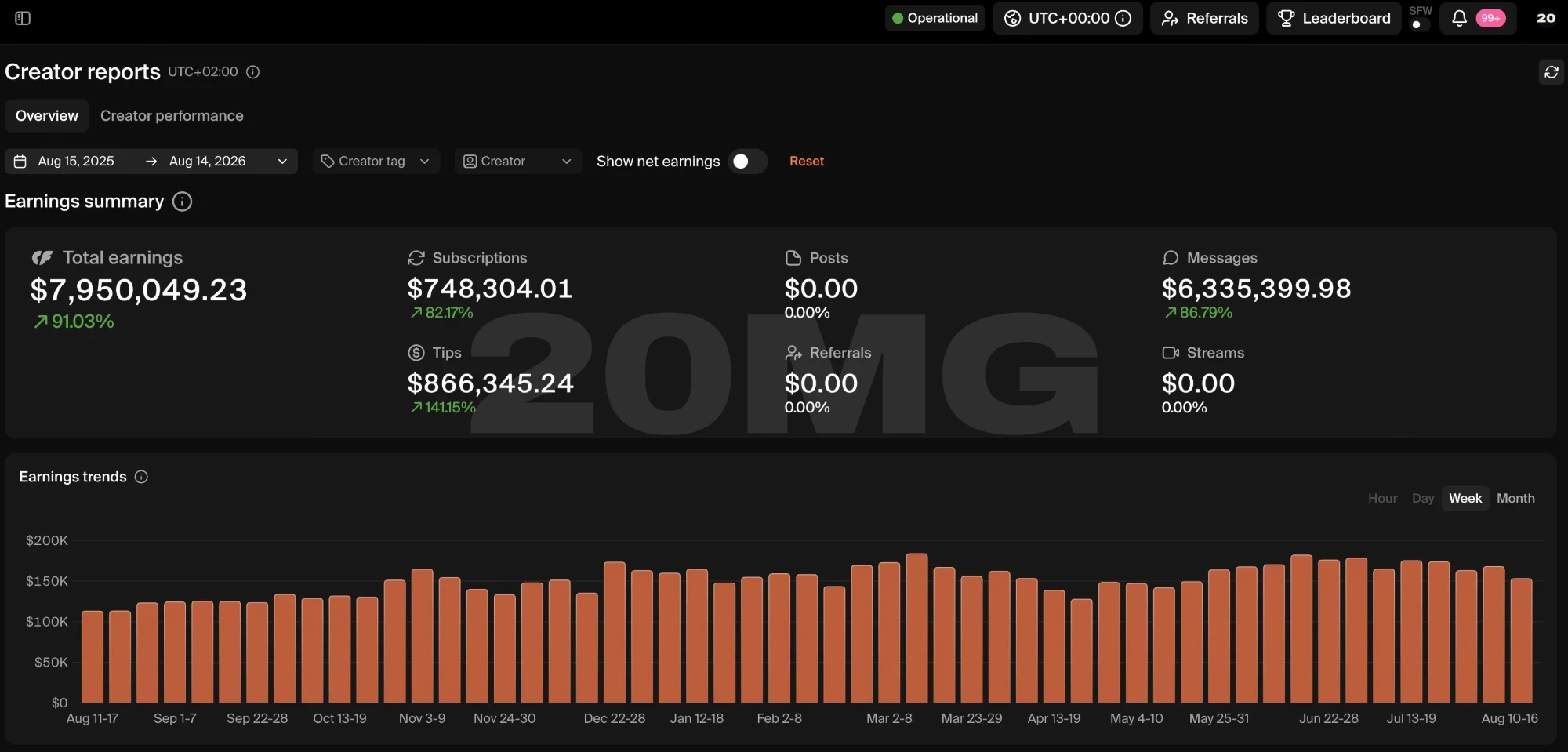
Task: Select Month chart granularity
Action: (x=1515, y=499)
